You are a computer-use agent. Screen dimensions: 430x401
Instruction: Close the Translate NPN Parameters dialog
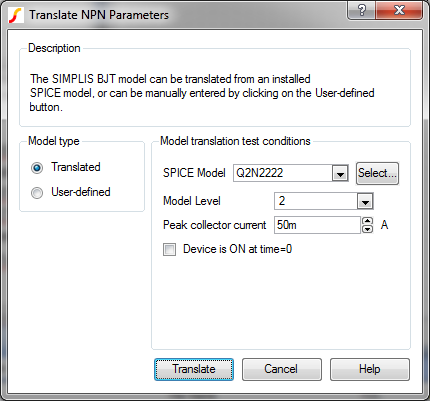point(399,10)
